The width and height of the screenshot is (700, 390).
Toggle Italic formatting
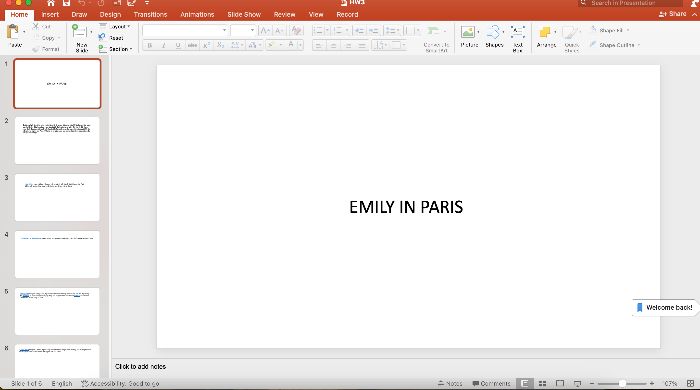pos(164,45)
